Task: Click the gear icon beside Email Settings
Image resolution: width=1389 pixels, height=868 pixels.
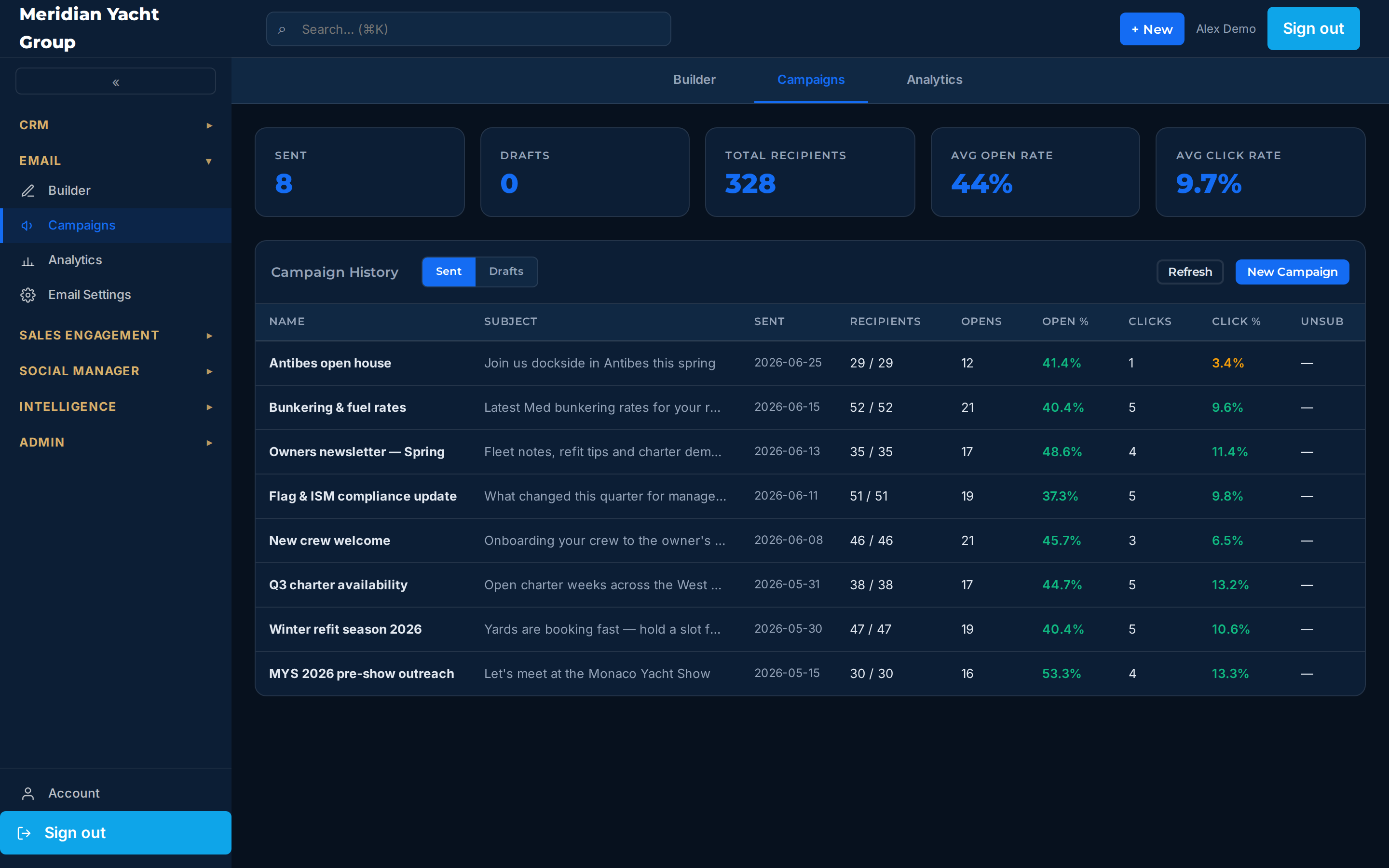Action: [x=27, y=295]
